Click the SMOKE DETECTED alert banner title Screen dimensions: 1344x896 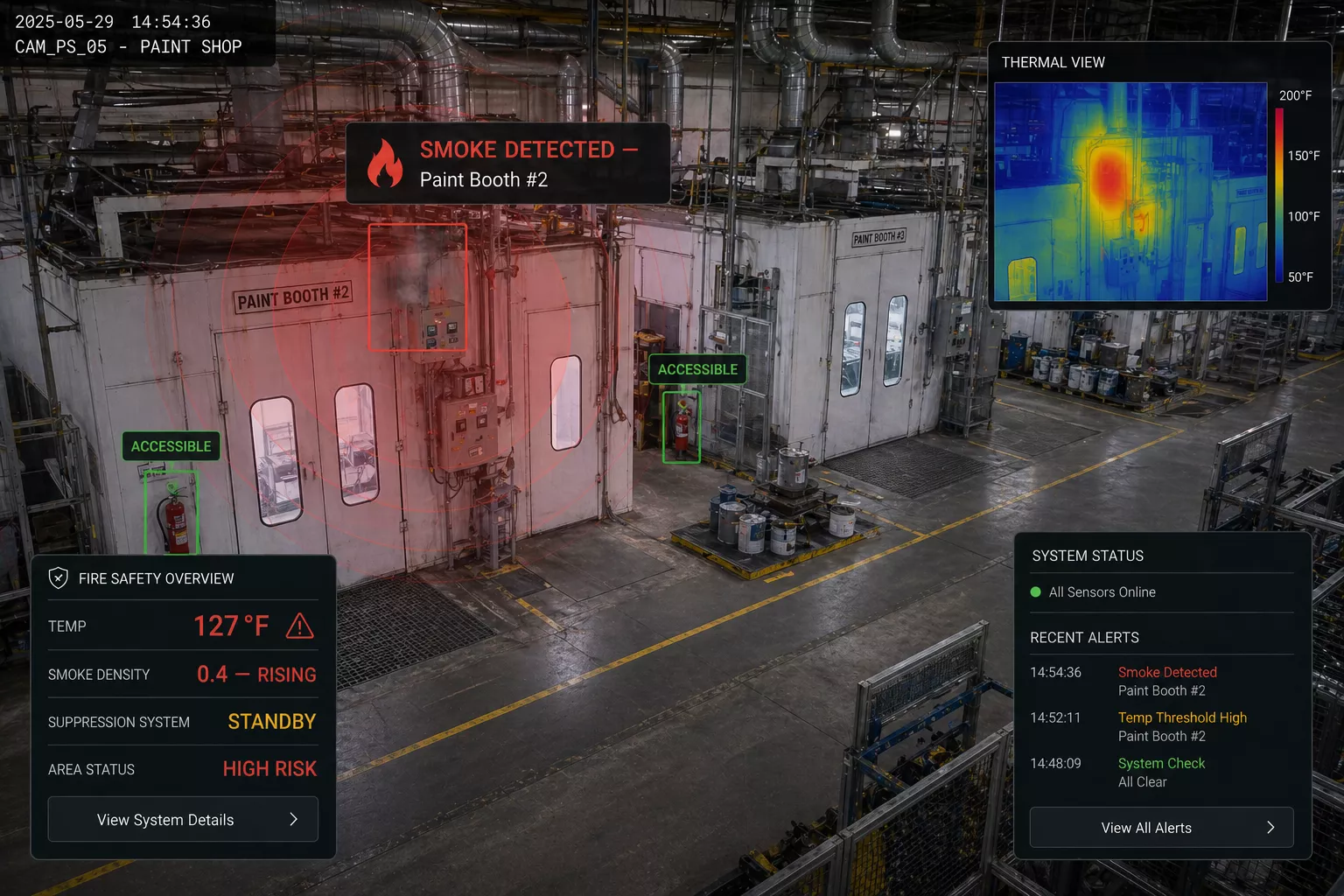[528, 150]
